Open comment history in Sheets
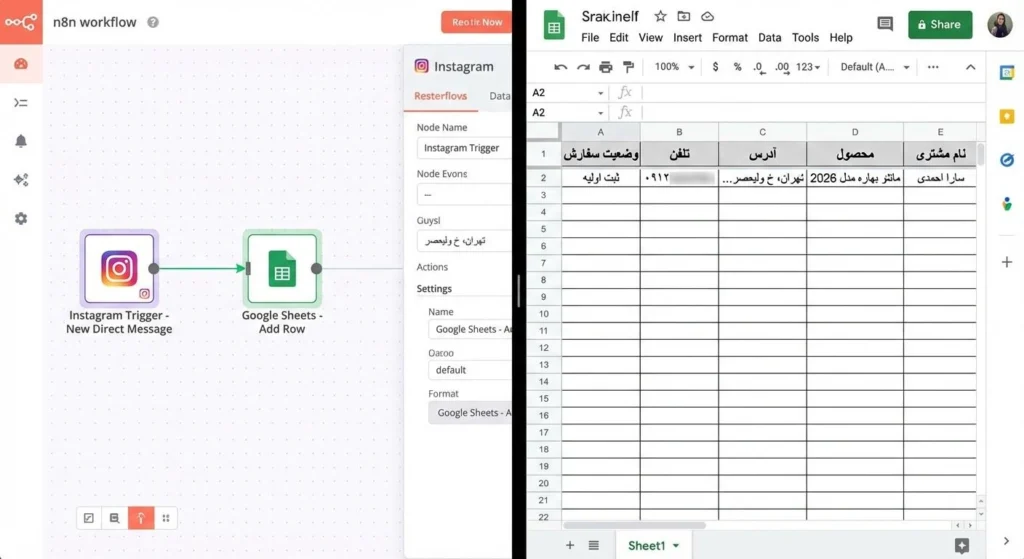The width and height of the screenshot is (1024, 559). point(885,24)
